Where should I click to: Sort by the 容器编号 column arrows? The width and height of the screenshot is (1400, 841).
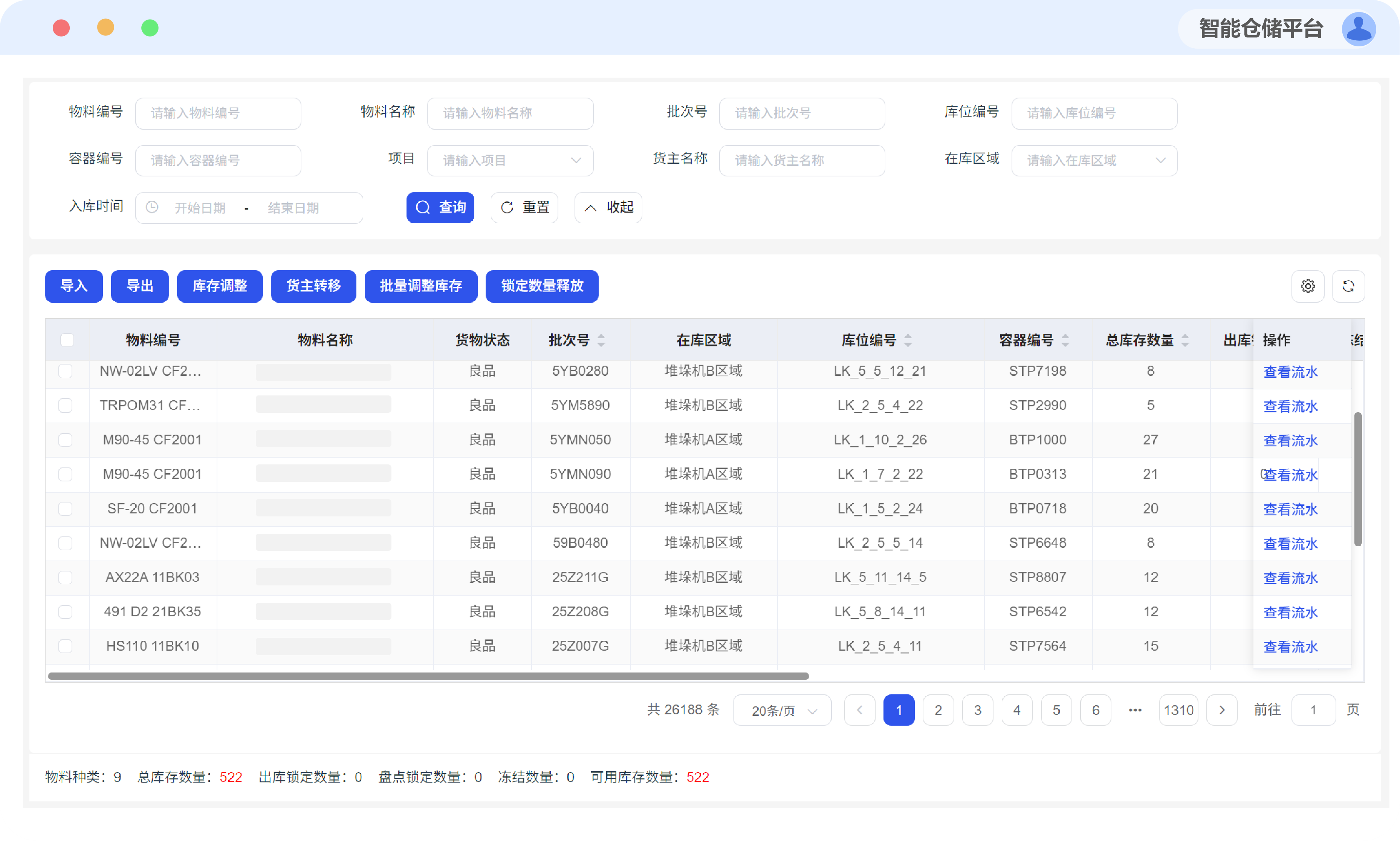point(1065,340)
